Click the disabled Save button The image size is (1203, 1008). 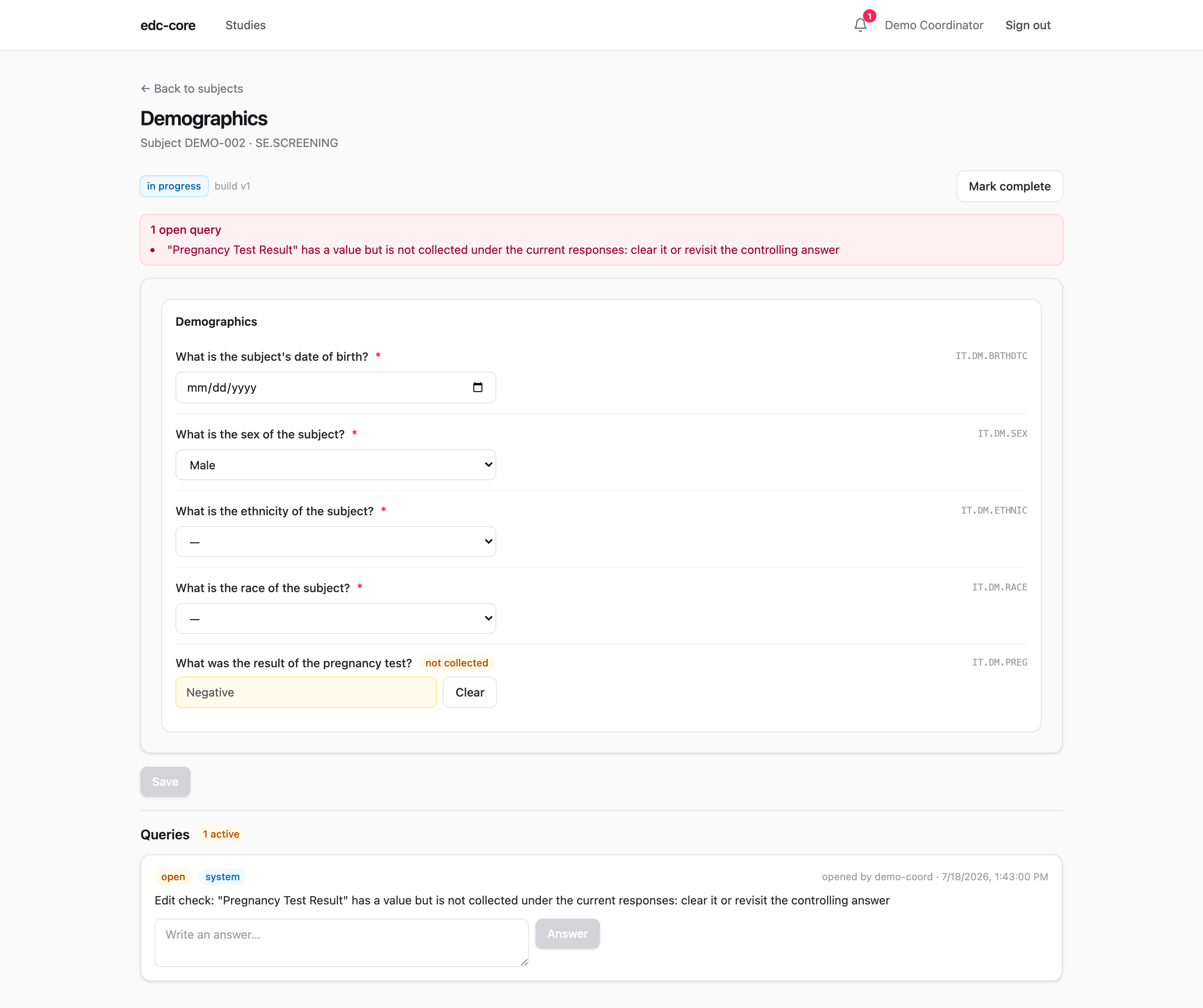[x=165, y=782]
